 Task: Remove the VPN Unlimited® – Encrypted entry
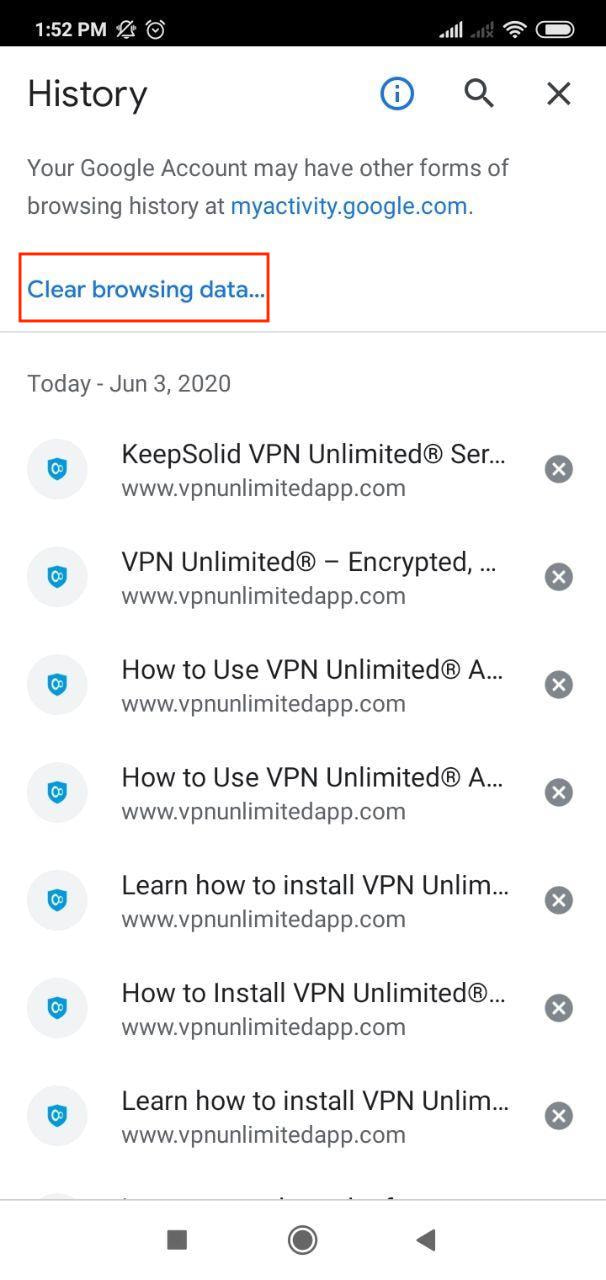point(558,577)
